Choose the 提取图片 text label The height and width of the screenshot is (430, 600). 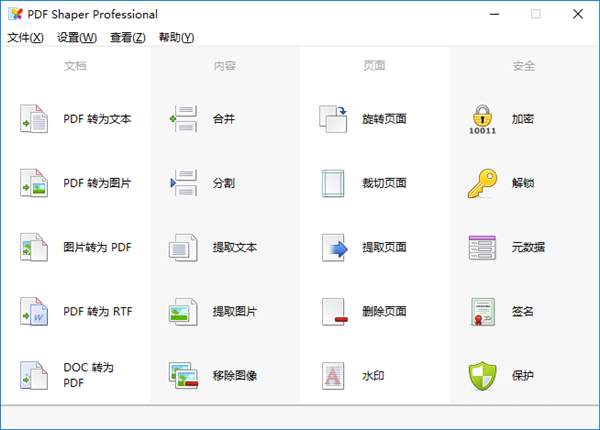[x=235, y=311]
